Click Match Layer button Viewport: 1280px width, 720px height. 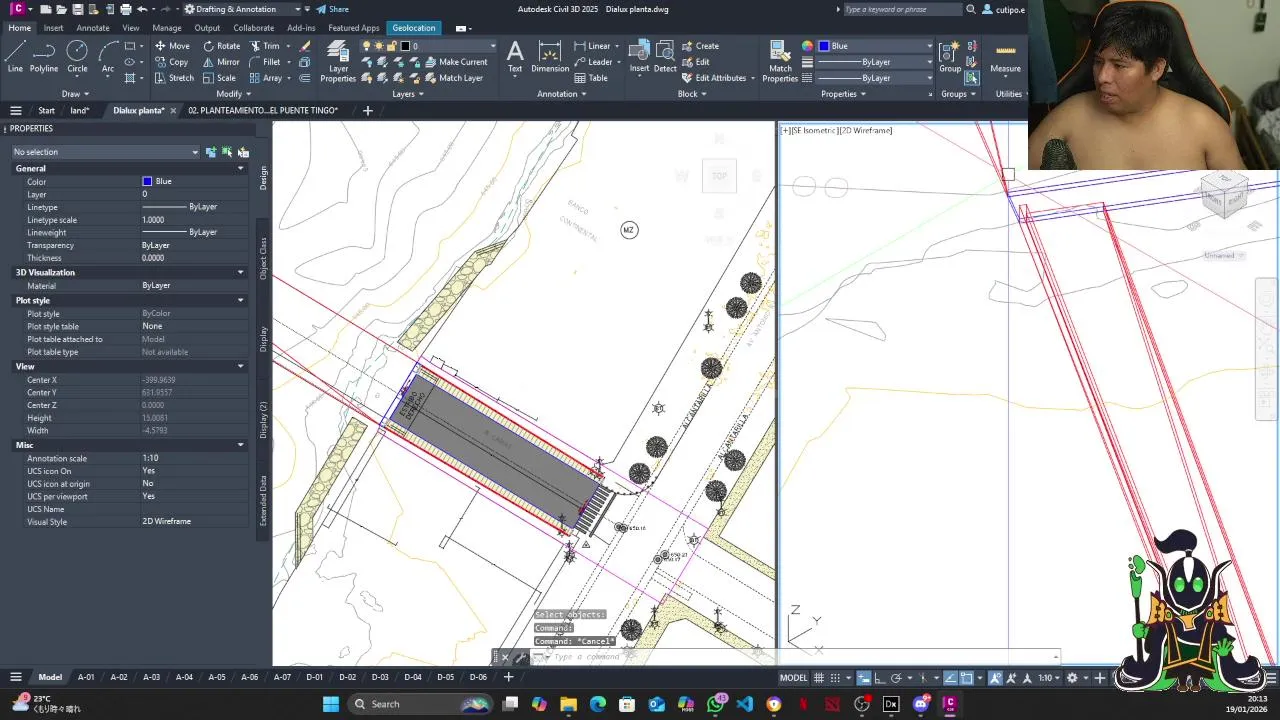point(453,78)
